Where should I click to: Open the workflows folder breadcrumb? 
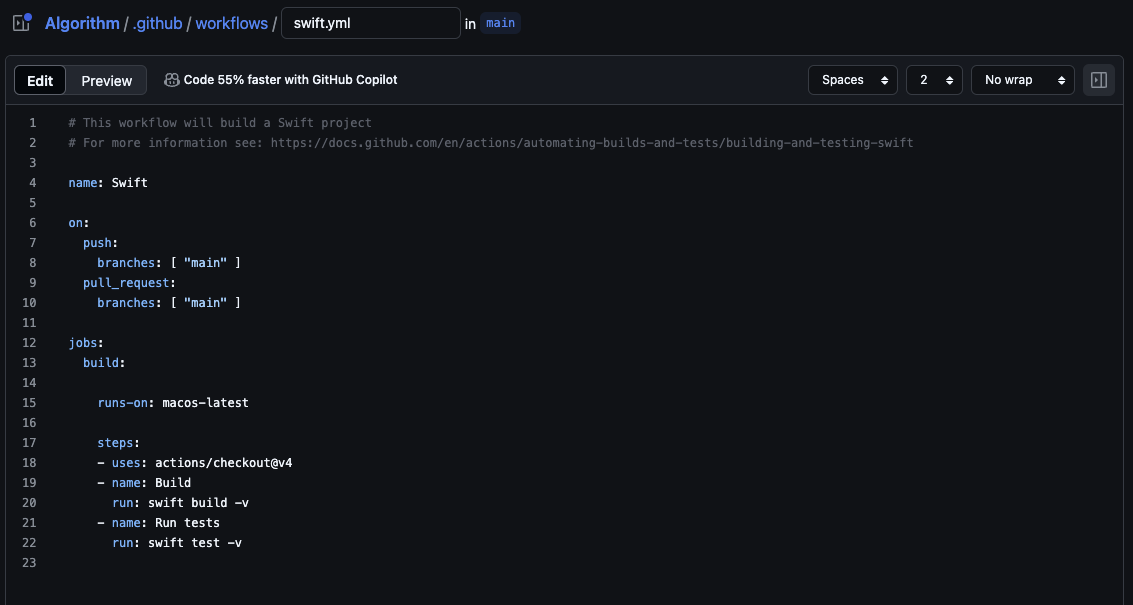[x=231, y=23]
